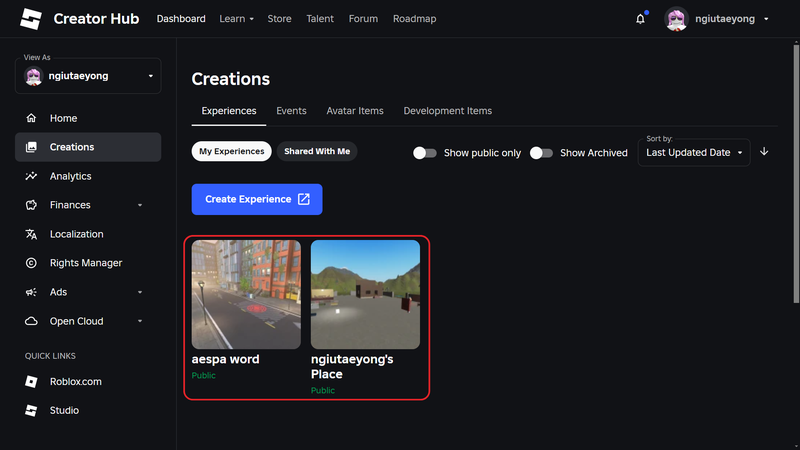The width and height of the screenshot is (800, 450).
Task: Open Analytics from the sidebar icon
Action: tap(31, 176)
